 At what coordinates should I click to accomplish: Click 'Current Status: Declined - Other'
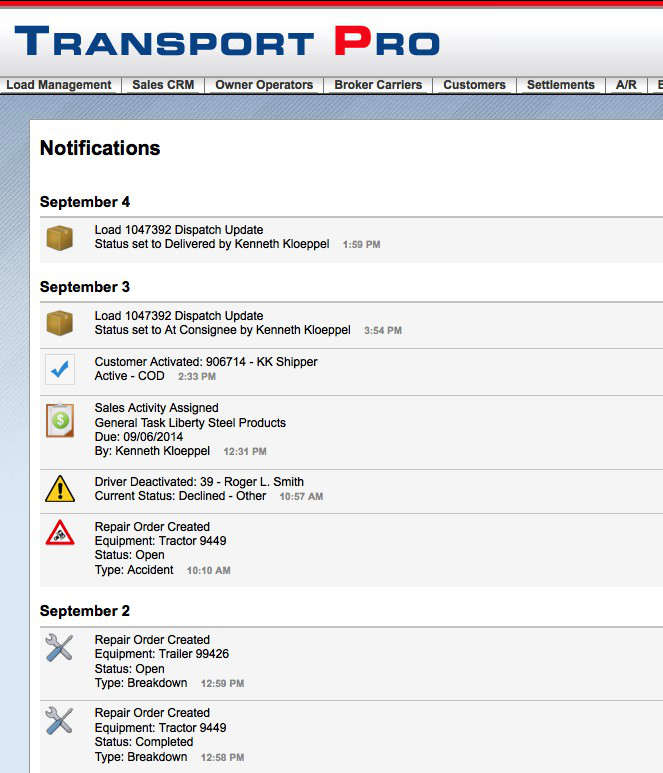[x=180, y=496]
